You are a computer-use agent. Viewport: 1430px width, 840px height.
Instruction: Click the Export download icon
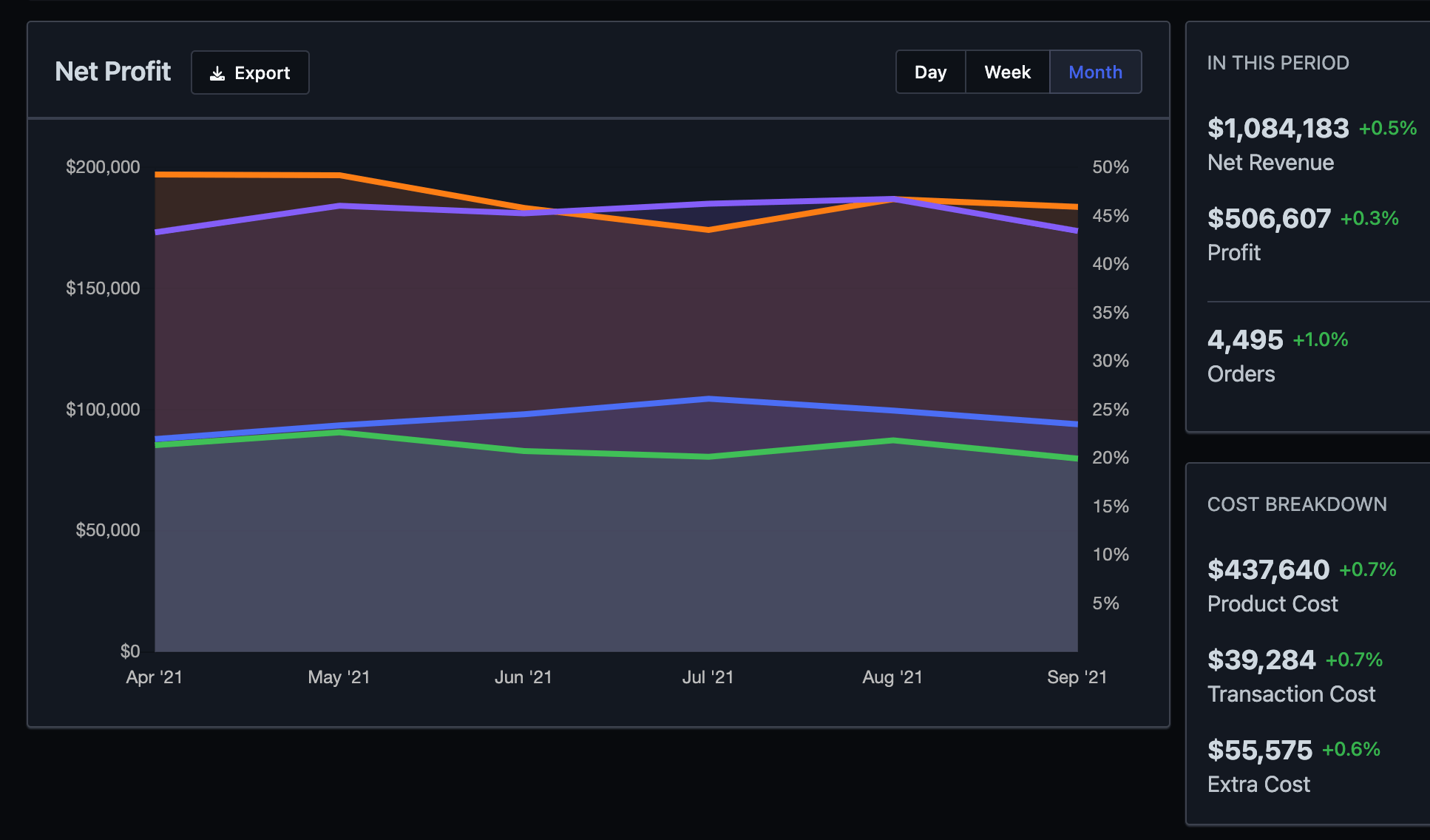[217, 73]
